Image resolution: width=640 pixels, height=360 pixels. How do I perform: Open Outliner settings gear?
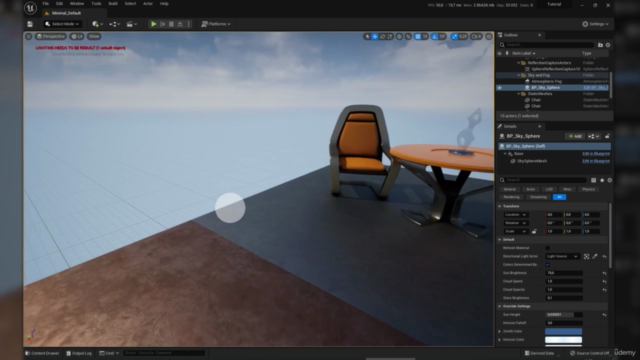coord(608,45)
